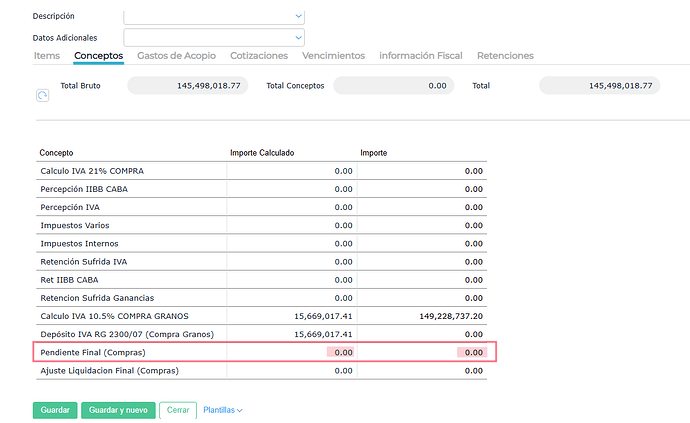Select the Retenciones tab
Viewport: 690px width, 423px height.
pyautogui.click(x=505, y=56)
